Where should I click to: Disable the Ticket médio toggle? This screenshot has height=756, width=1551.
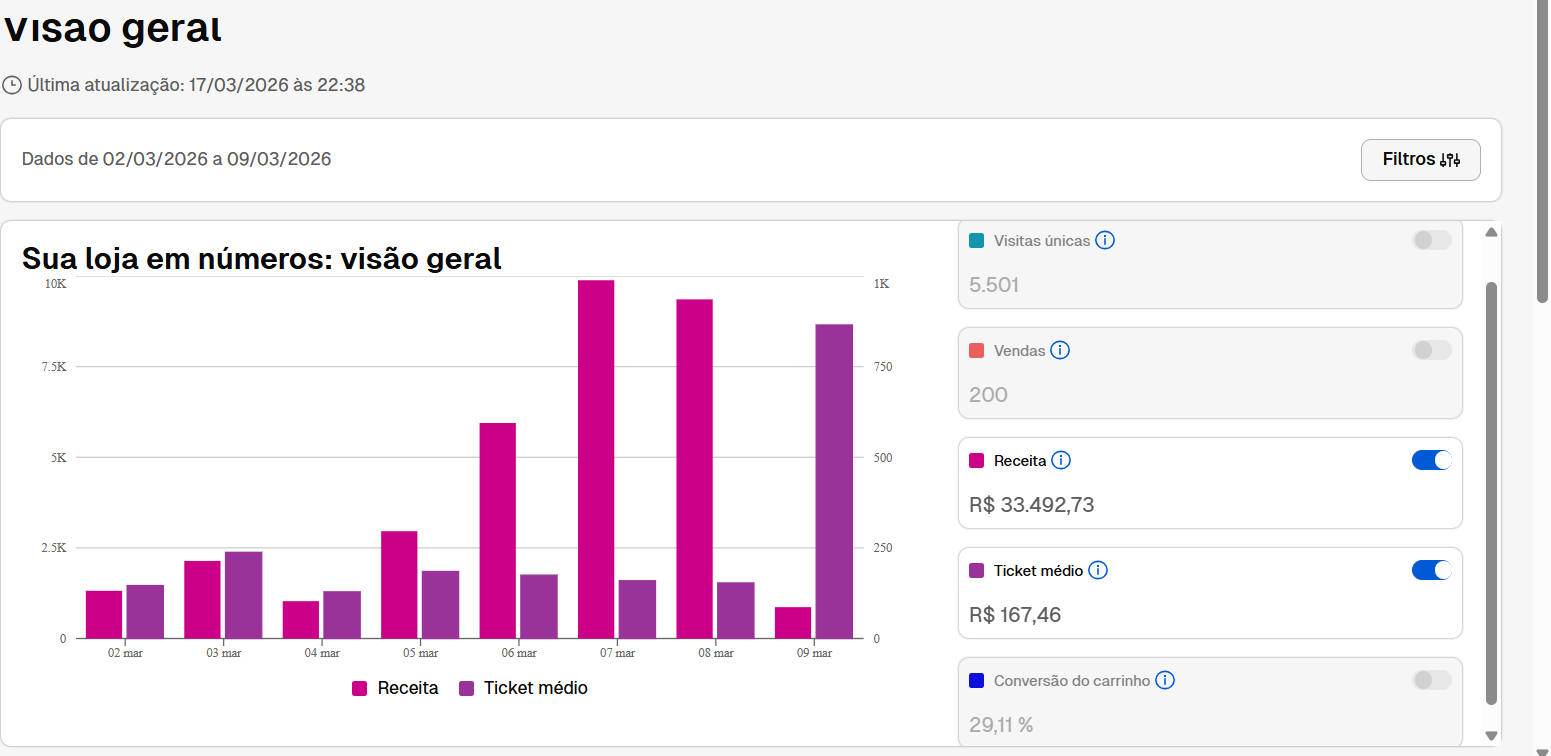(1431, 570)
